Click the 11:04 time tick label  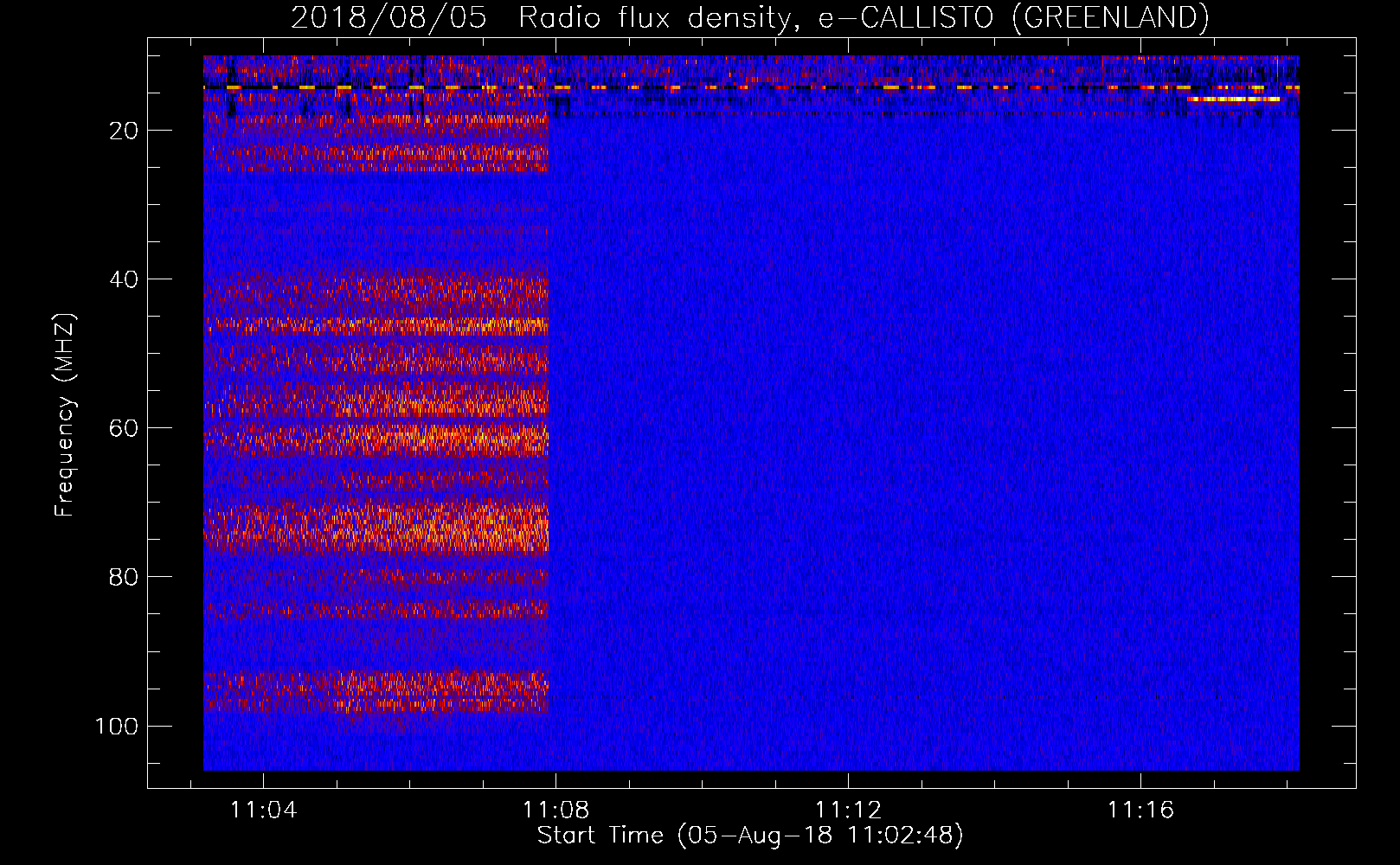263,811
